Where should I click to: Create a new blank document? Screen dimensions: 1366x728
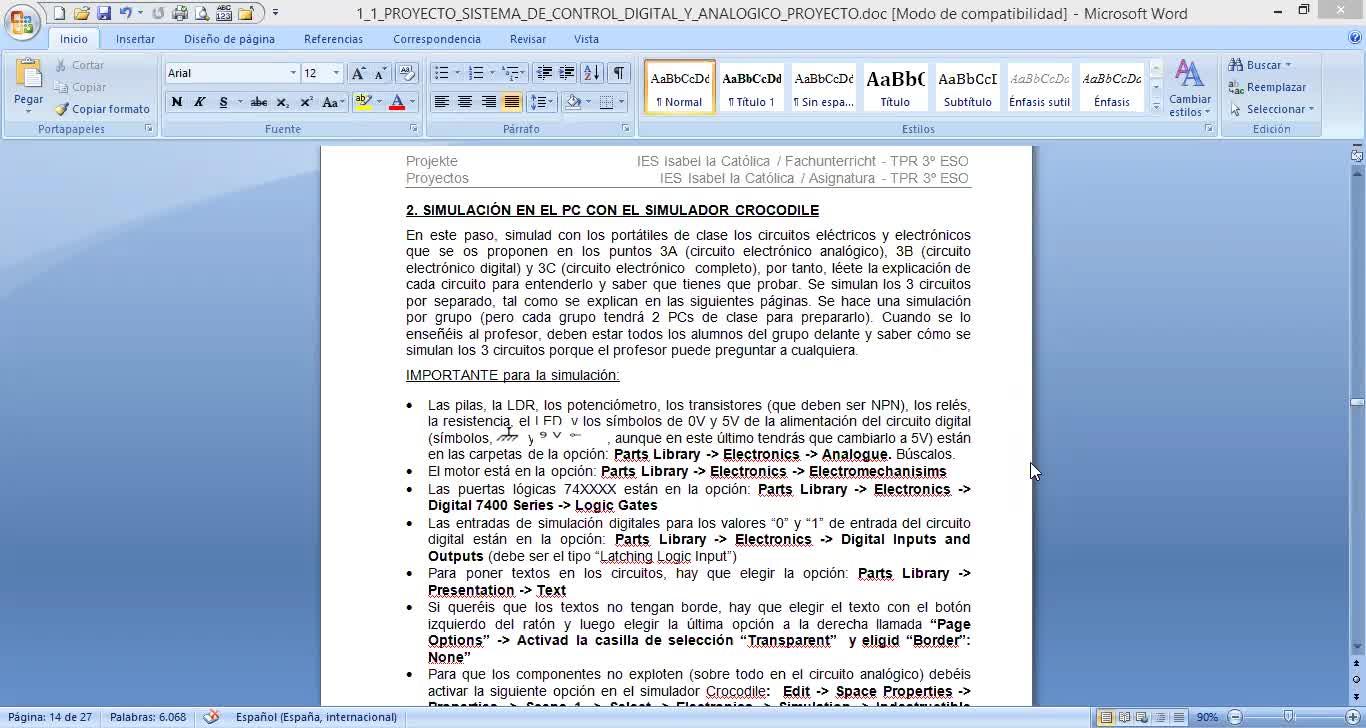point(60,14)
